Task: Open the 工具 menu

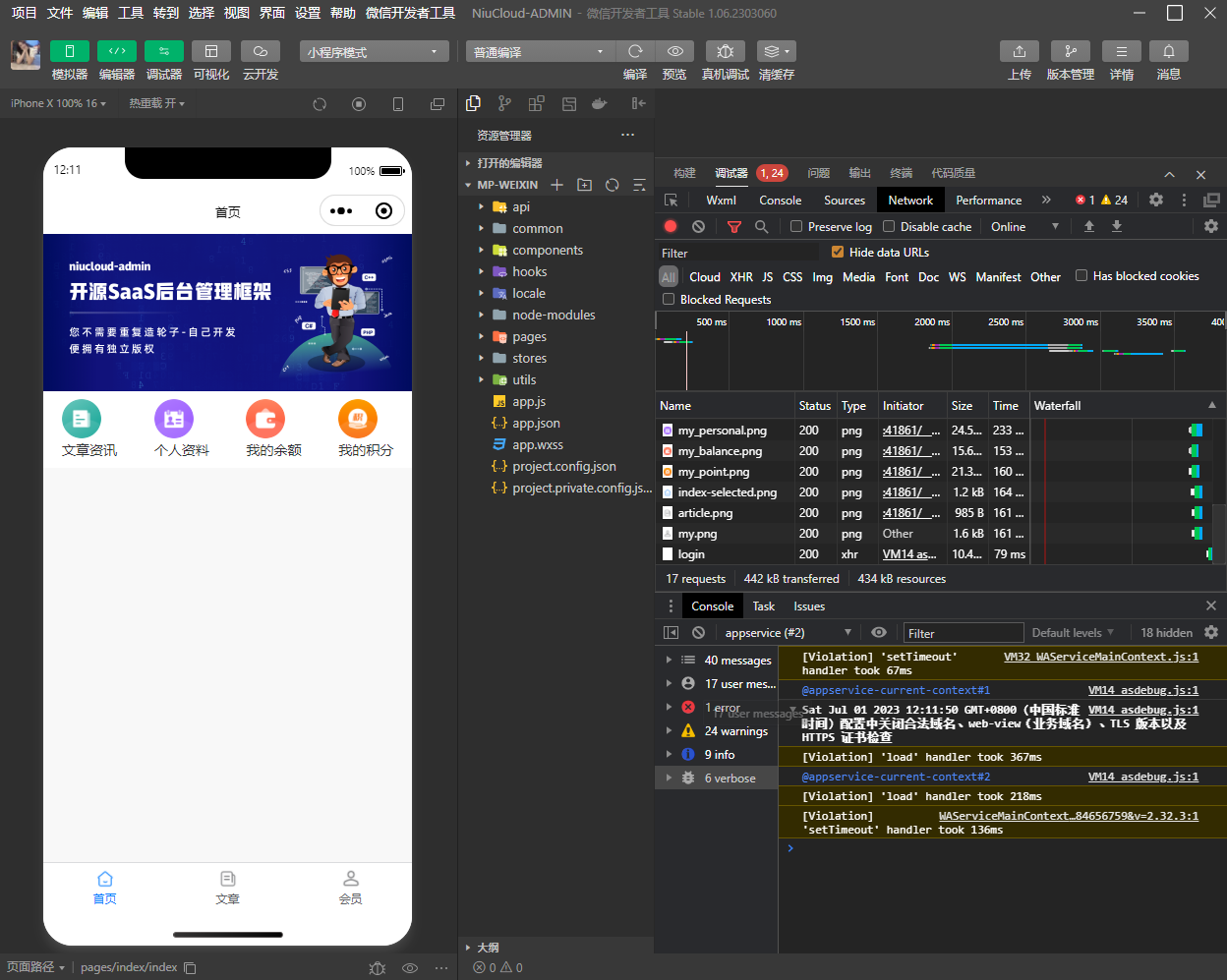Action: [x=131, y=13]
